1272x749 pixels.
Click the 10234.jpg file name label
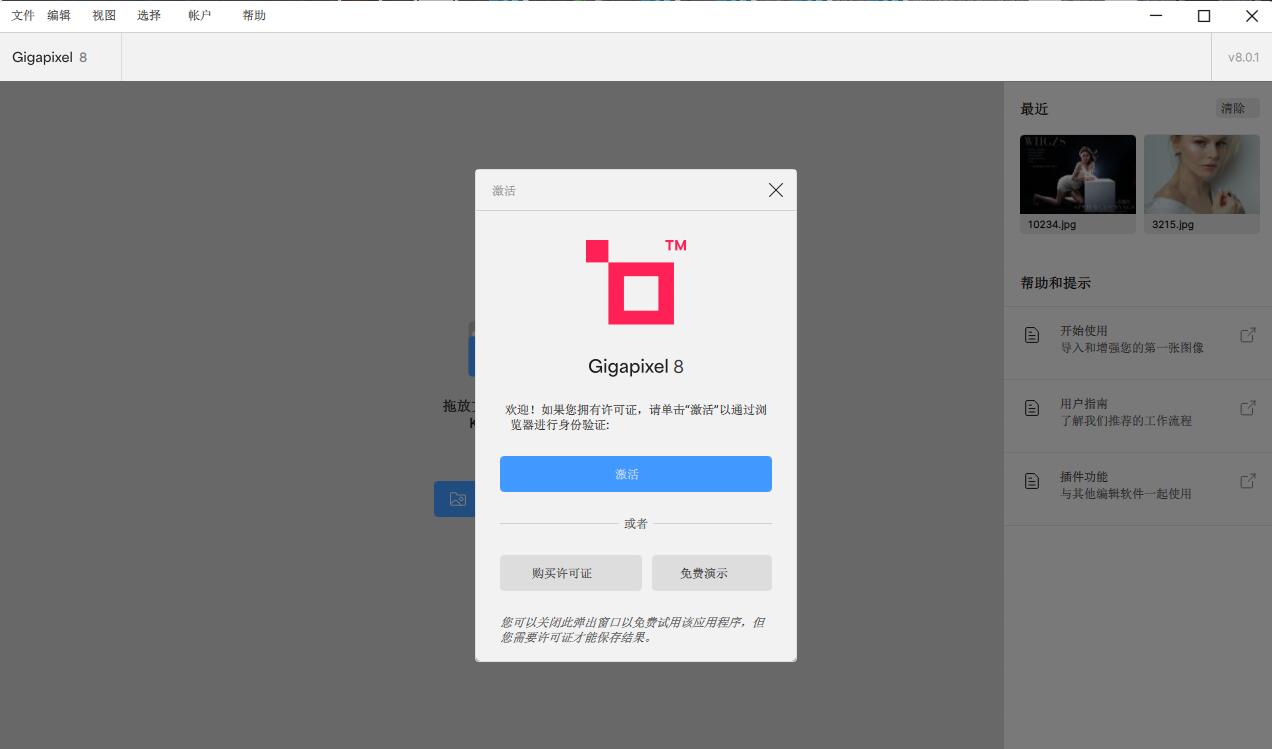(x=1052, y=225)
